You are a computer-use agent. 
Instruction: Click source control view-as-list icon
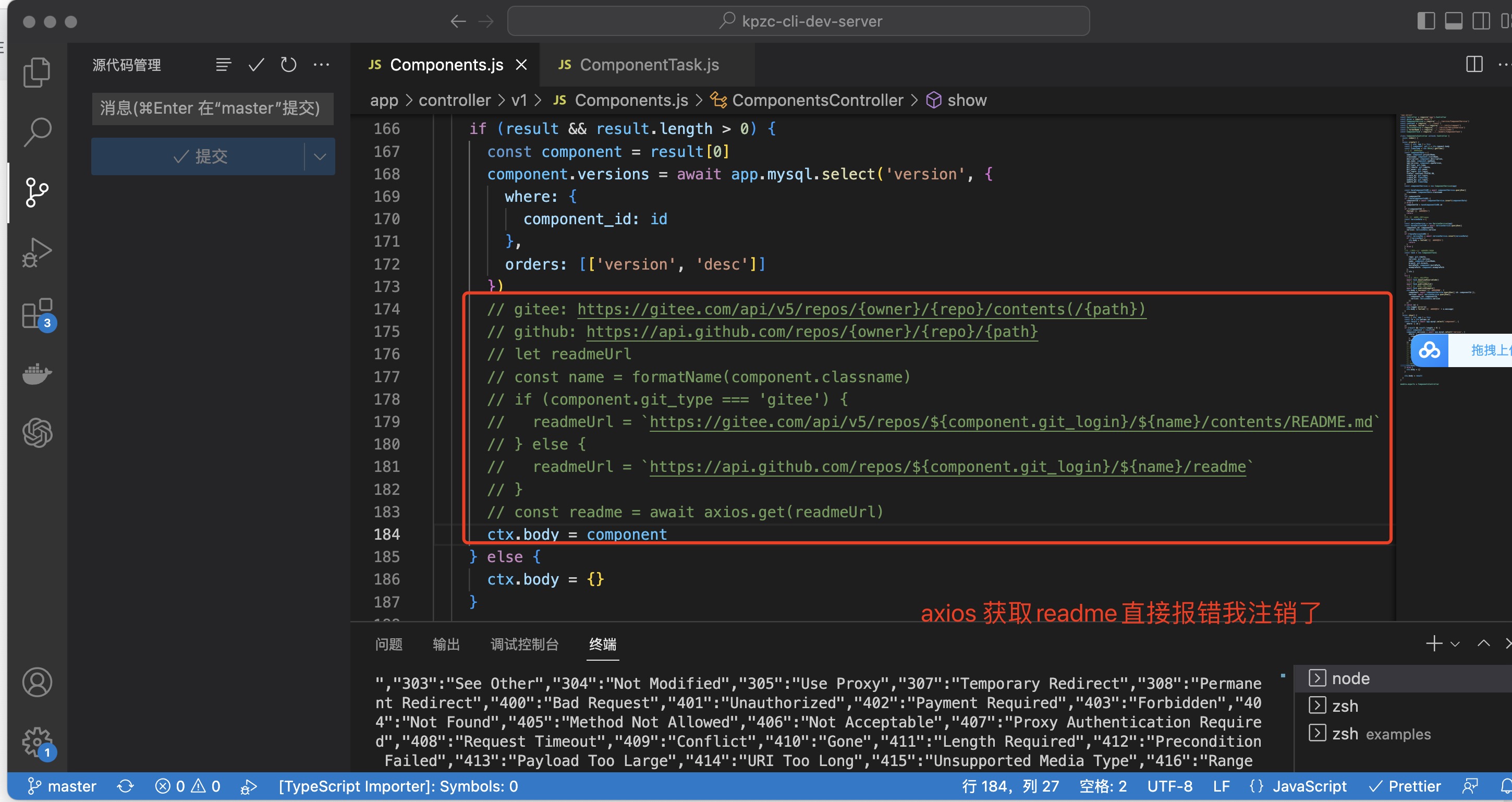[223, 65]
